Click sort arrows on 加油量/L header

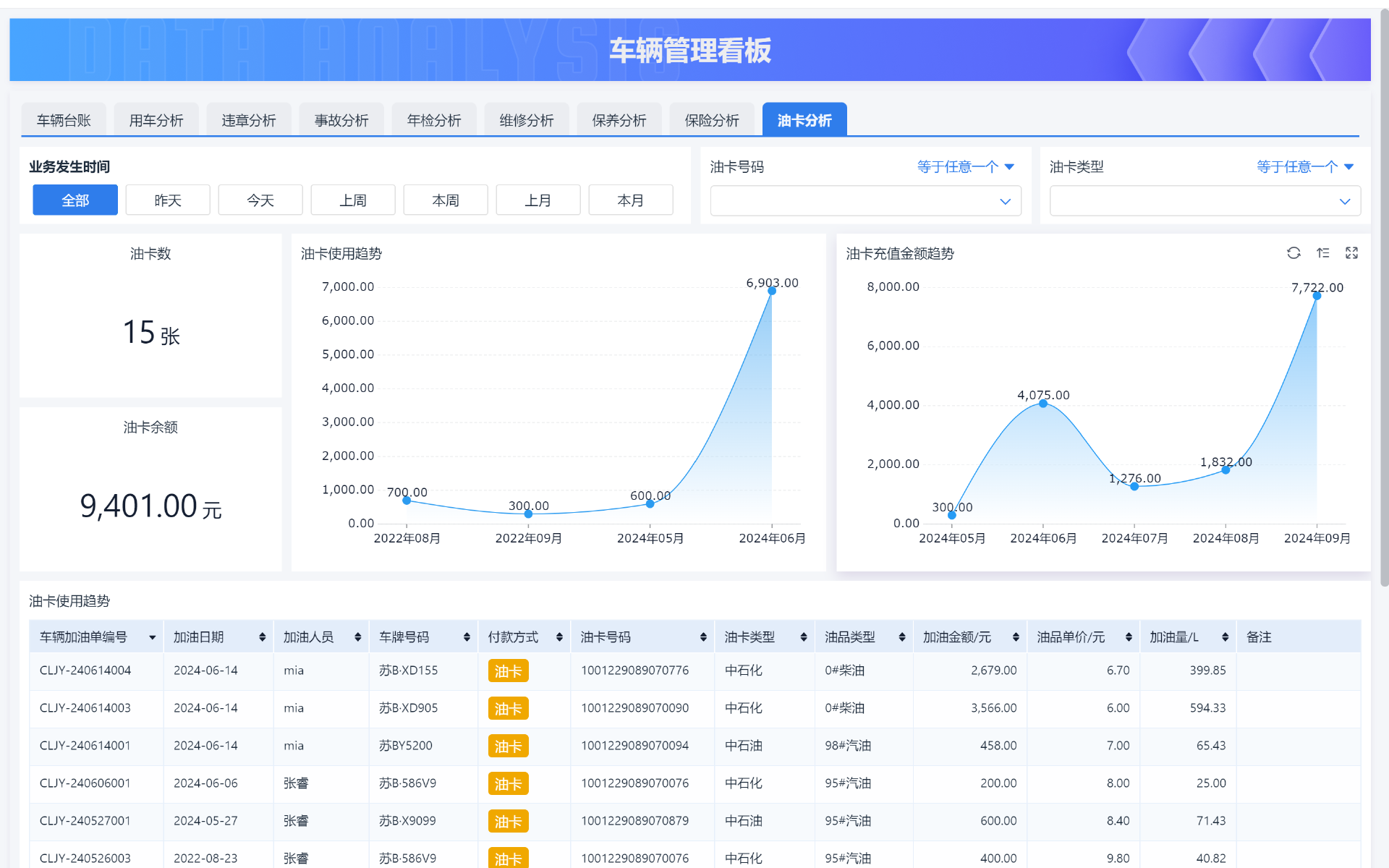pos(1225,637)
